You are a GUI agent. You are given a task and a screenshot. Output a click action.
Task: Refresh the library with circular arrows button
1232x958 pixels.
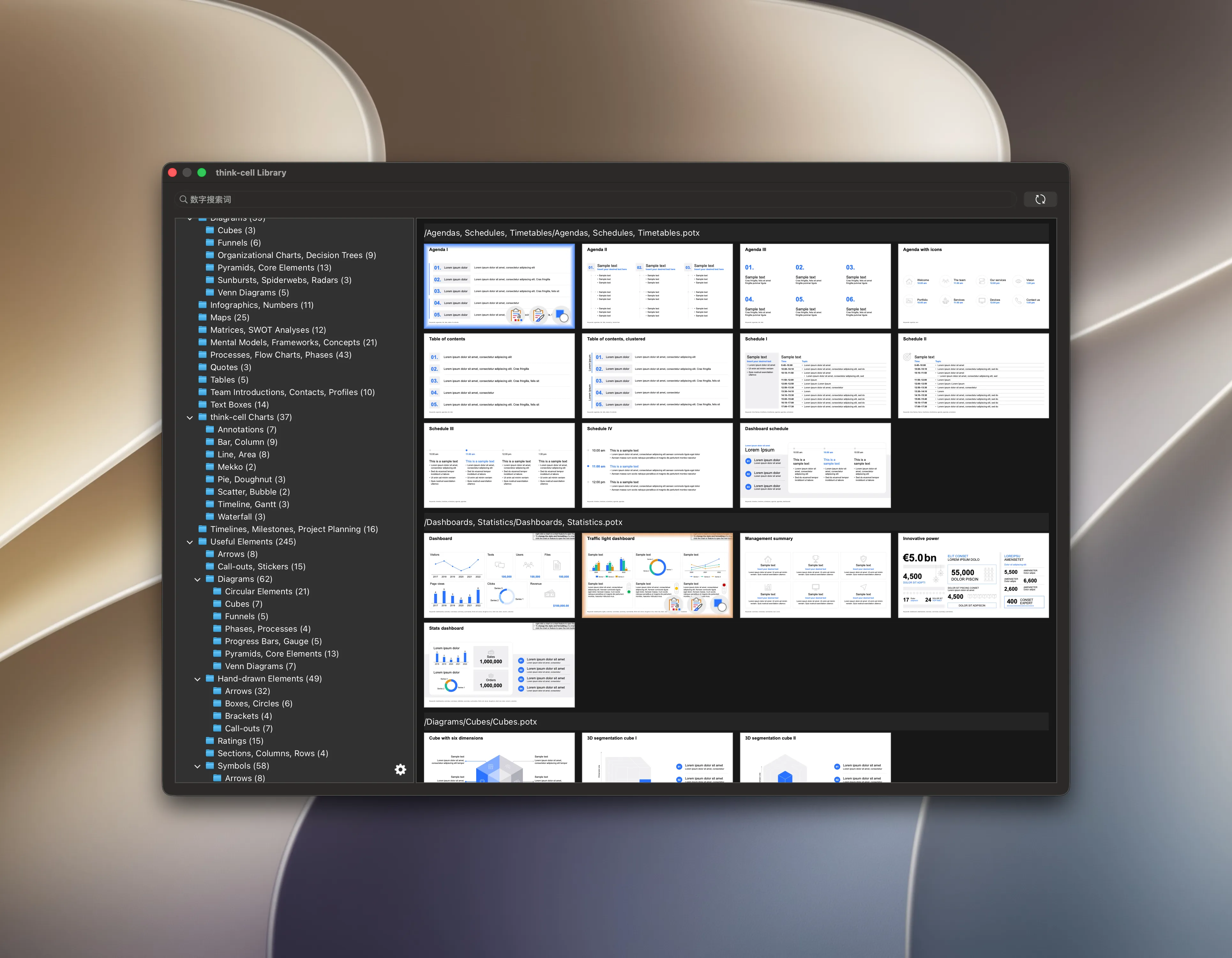pyautogui.click(x=1040, y=199)
